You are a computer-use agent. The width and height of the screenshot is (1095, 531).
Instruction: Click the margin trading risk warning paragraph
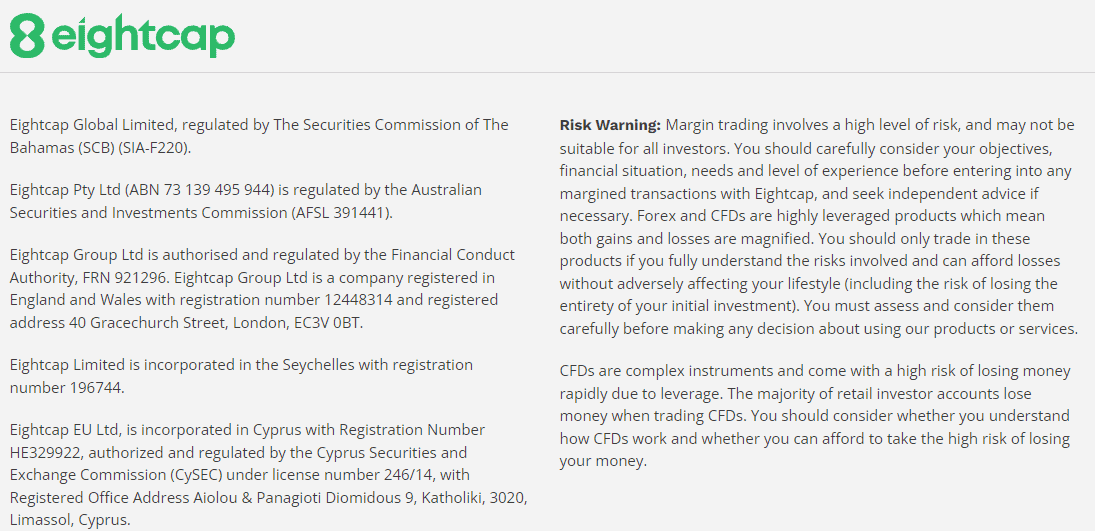tap(817, 226)
